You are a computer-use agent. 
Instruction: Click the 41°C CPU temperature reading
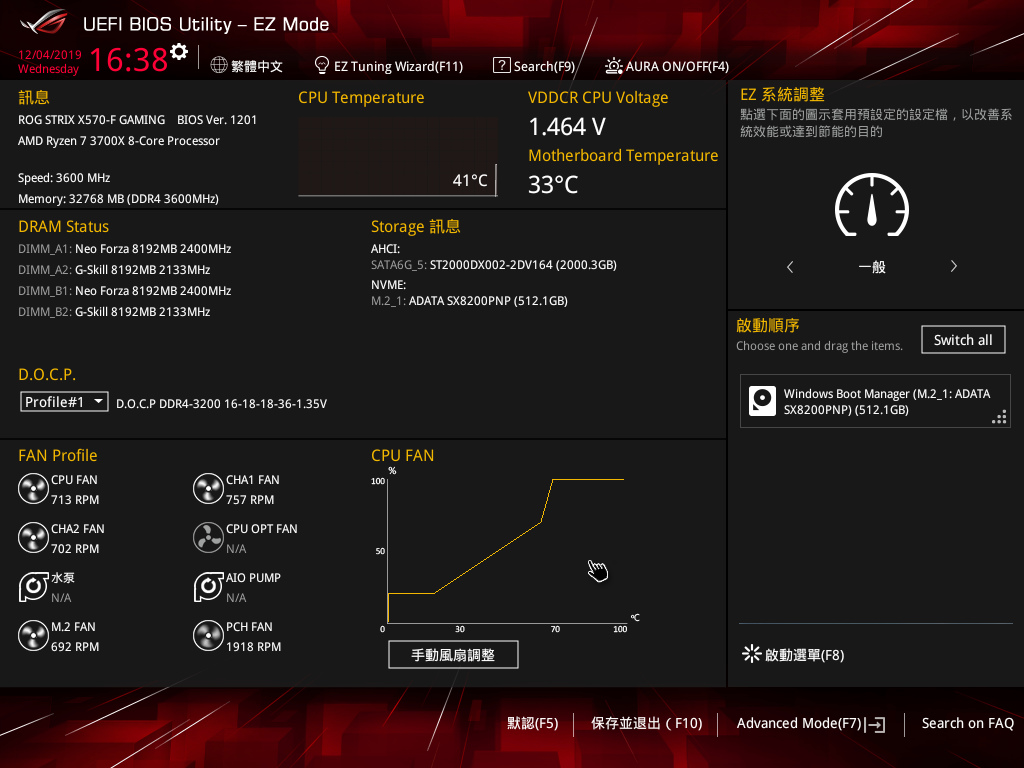point(470,180)
